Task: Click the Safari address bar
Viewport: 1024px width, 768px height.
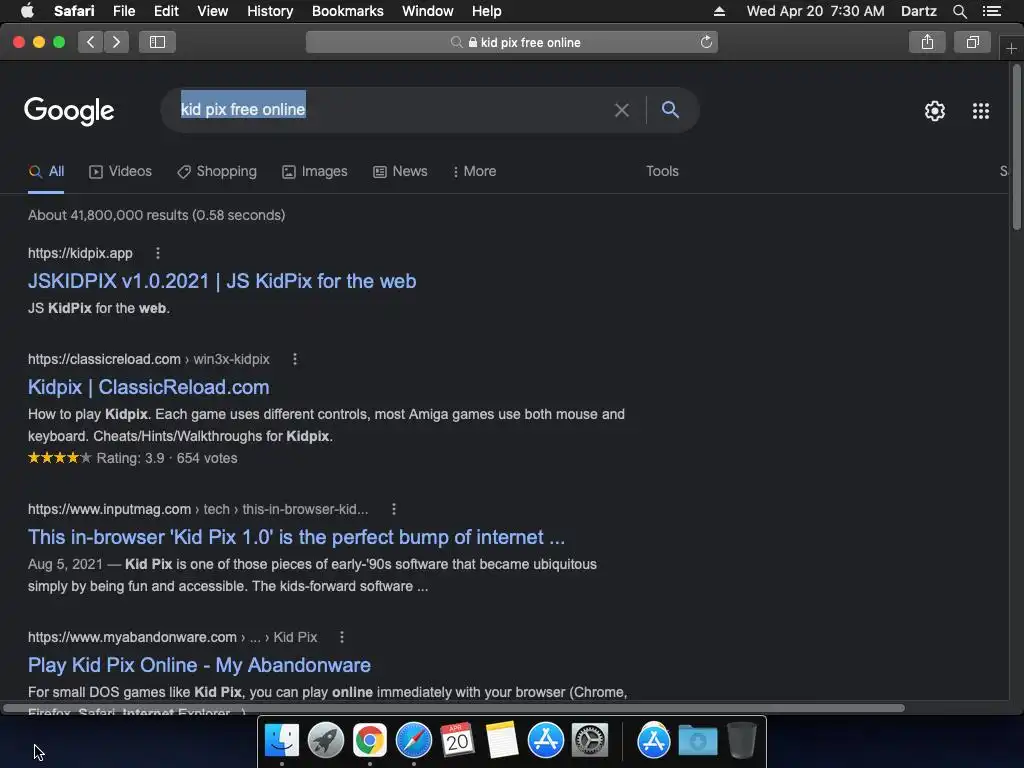Action: pos(511,42)
